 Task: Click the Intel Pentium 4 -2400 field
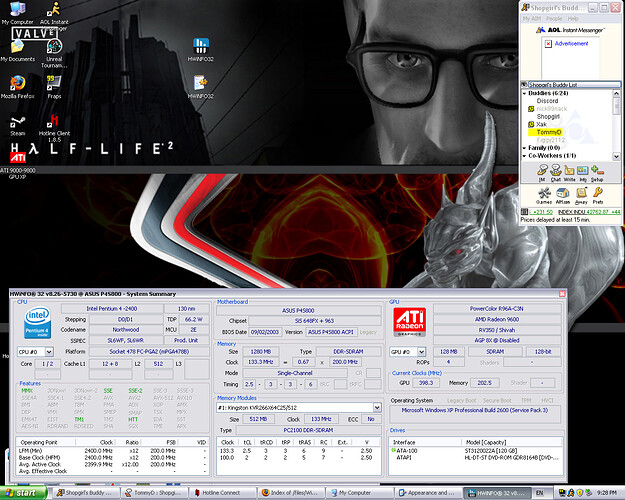tap(112, 309)
